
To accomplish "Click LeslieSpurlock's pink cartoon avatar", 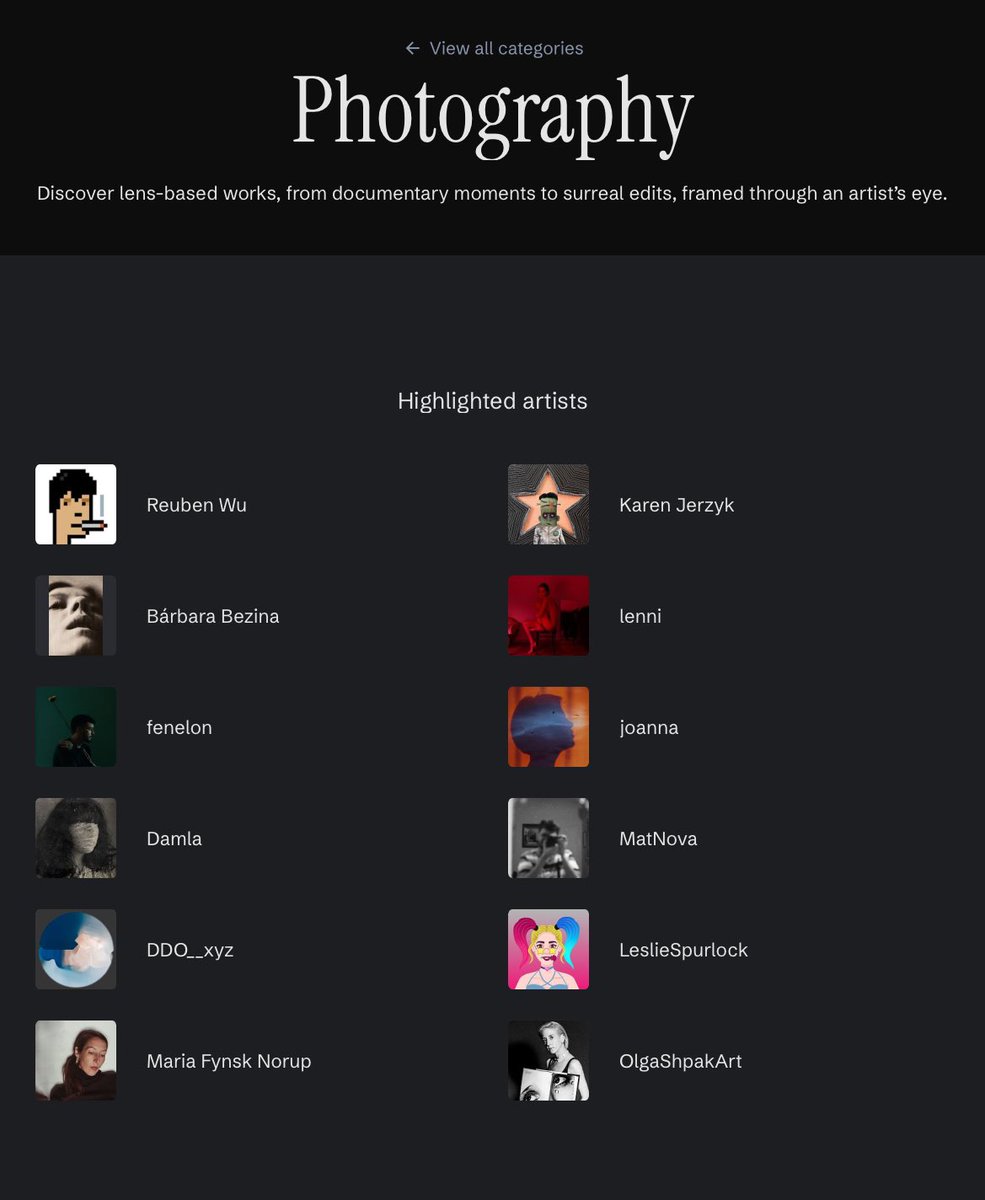I will [x=548, y=949].
